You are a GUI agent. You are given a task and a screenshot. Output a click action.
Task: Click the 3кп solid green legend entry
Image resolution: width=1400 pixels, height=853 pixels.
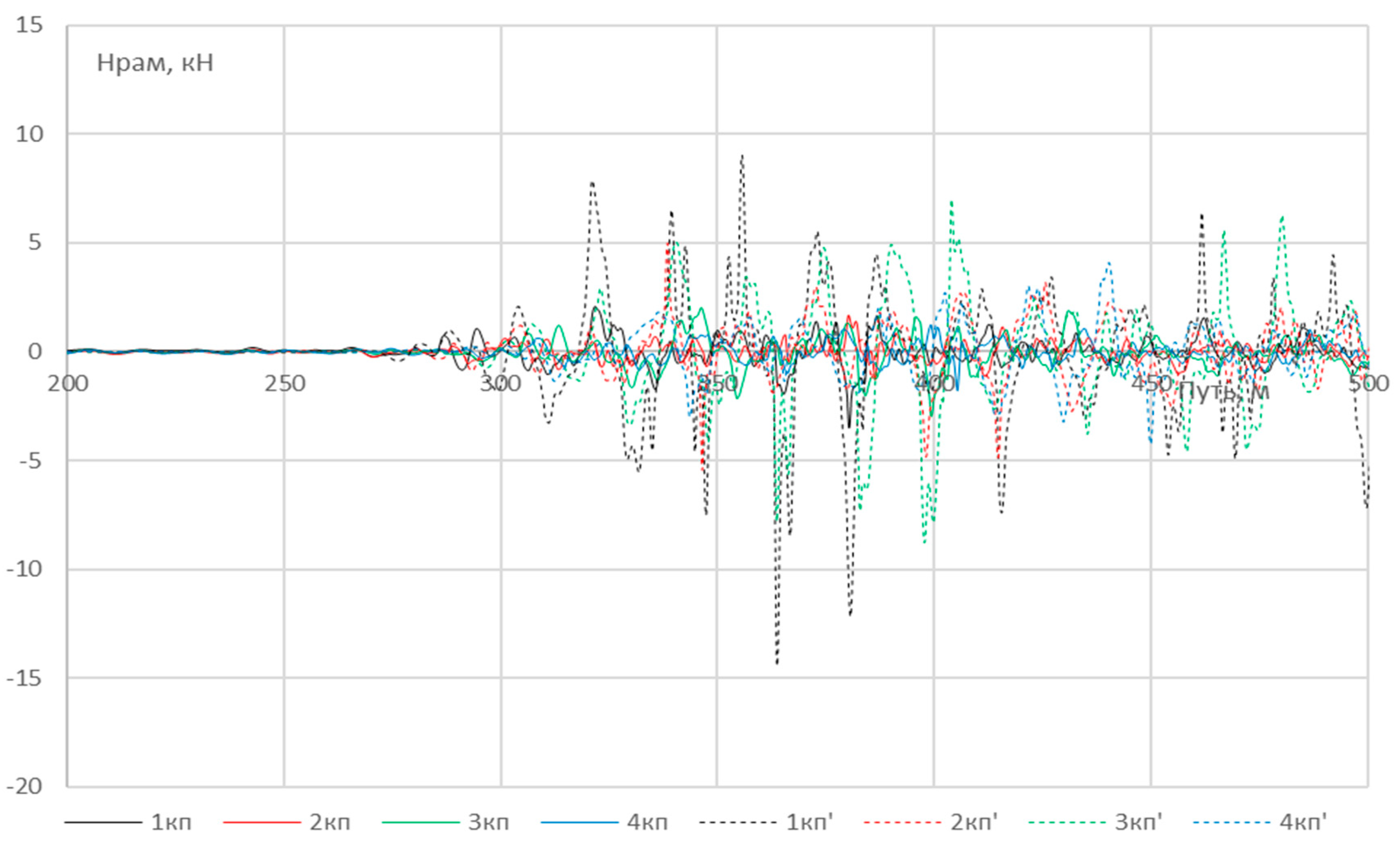488,823
